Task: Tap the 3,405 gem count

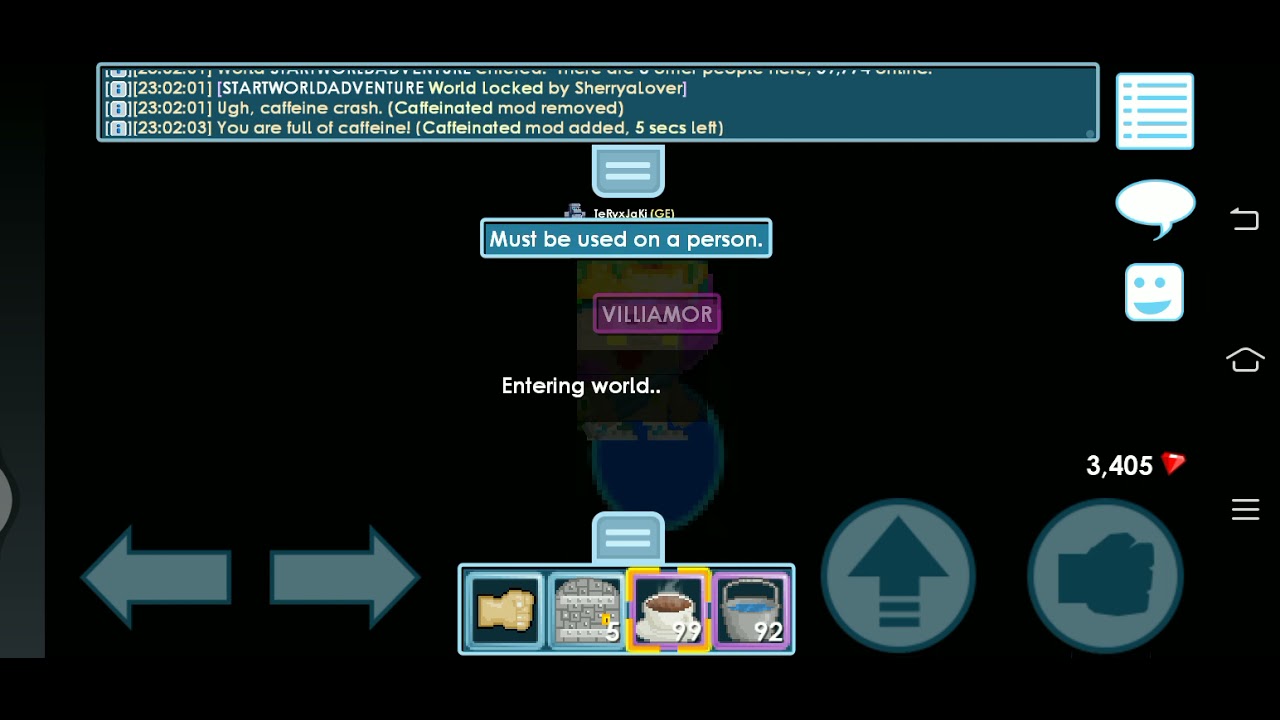Action: (1120, 465)
